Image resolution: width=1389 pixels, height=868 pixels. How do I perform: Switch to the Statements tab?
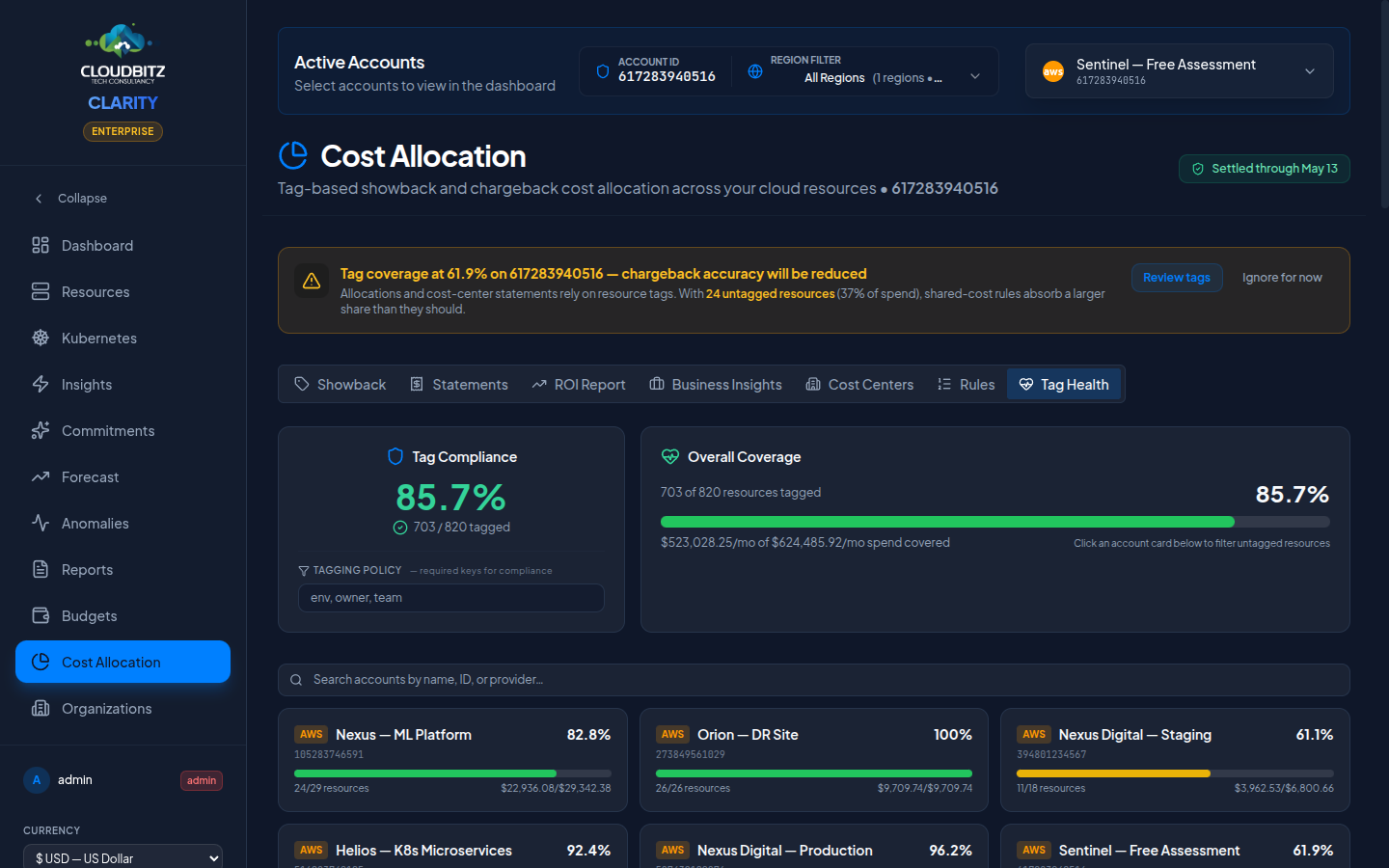click(458, 384)
